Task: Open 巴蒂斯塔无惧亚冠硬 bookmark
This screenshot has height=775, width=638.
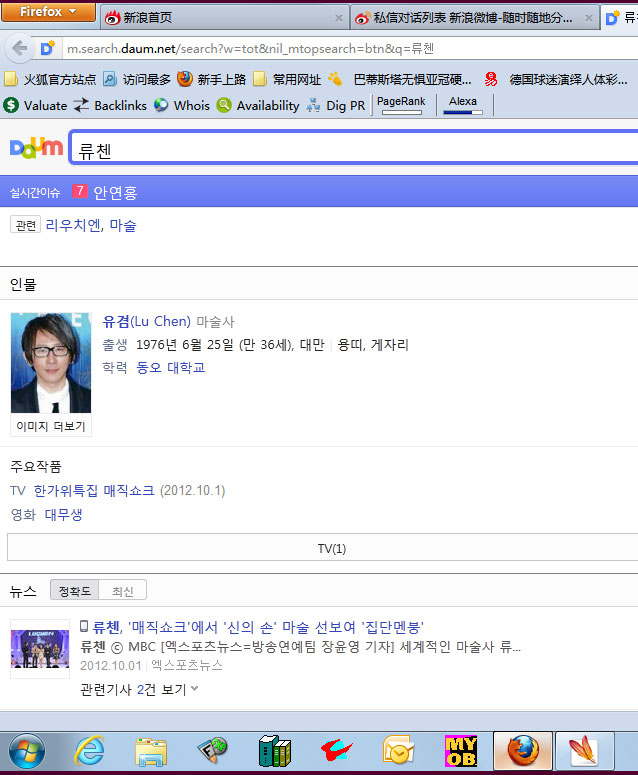Action: pos(399,79)
